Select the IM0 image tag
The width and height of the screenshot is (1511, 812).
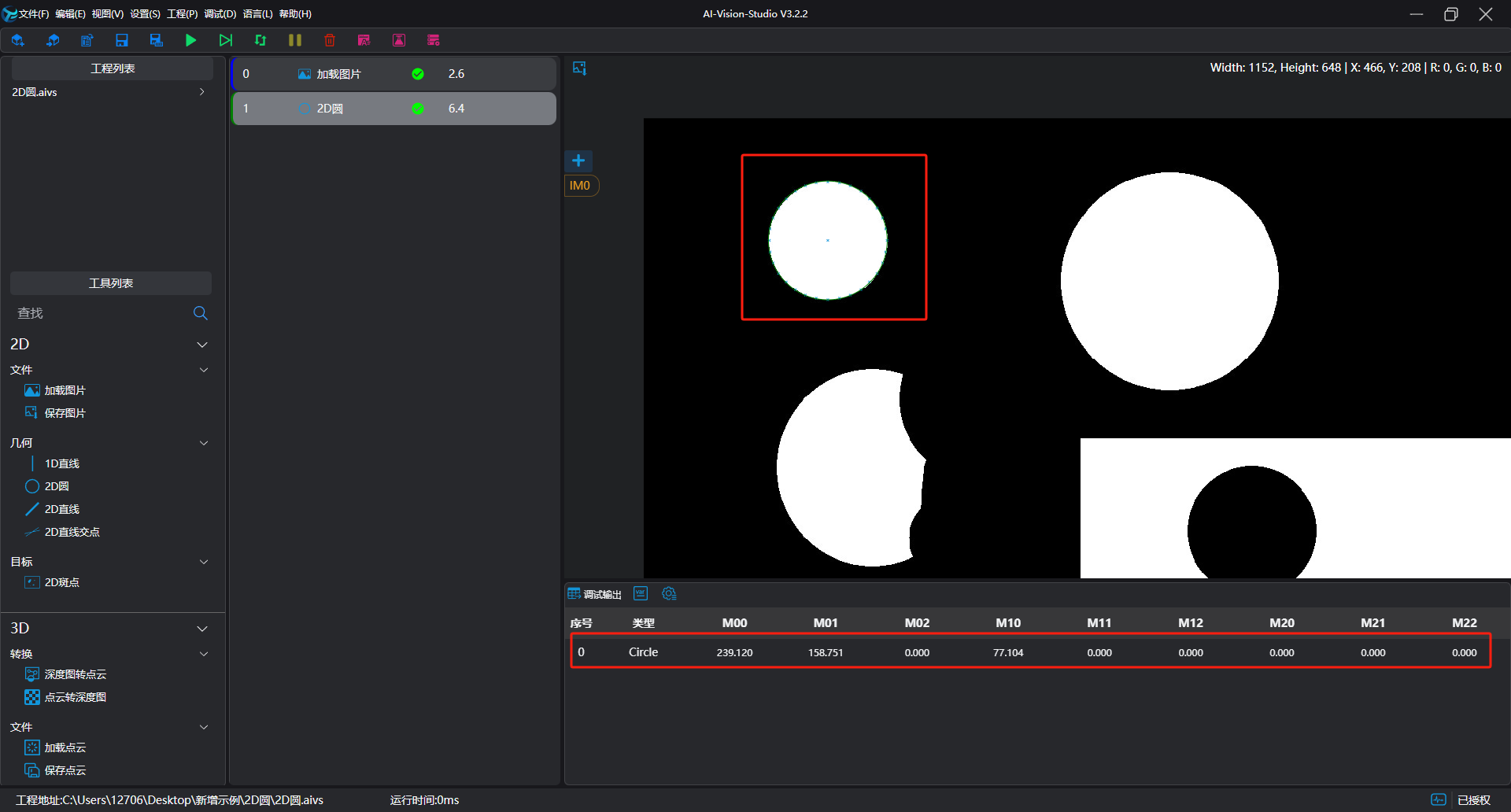580,186
